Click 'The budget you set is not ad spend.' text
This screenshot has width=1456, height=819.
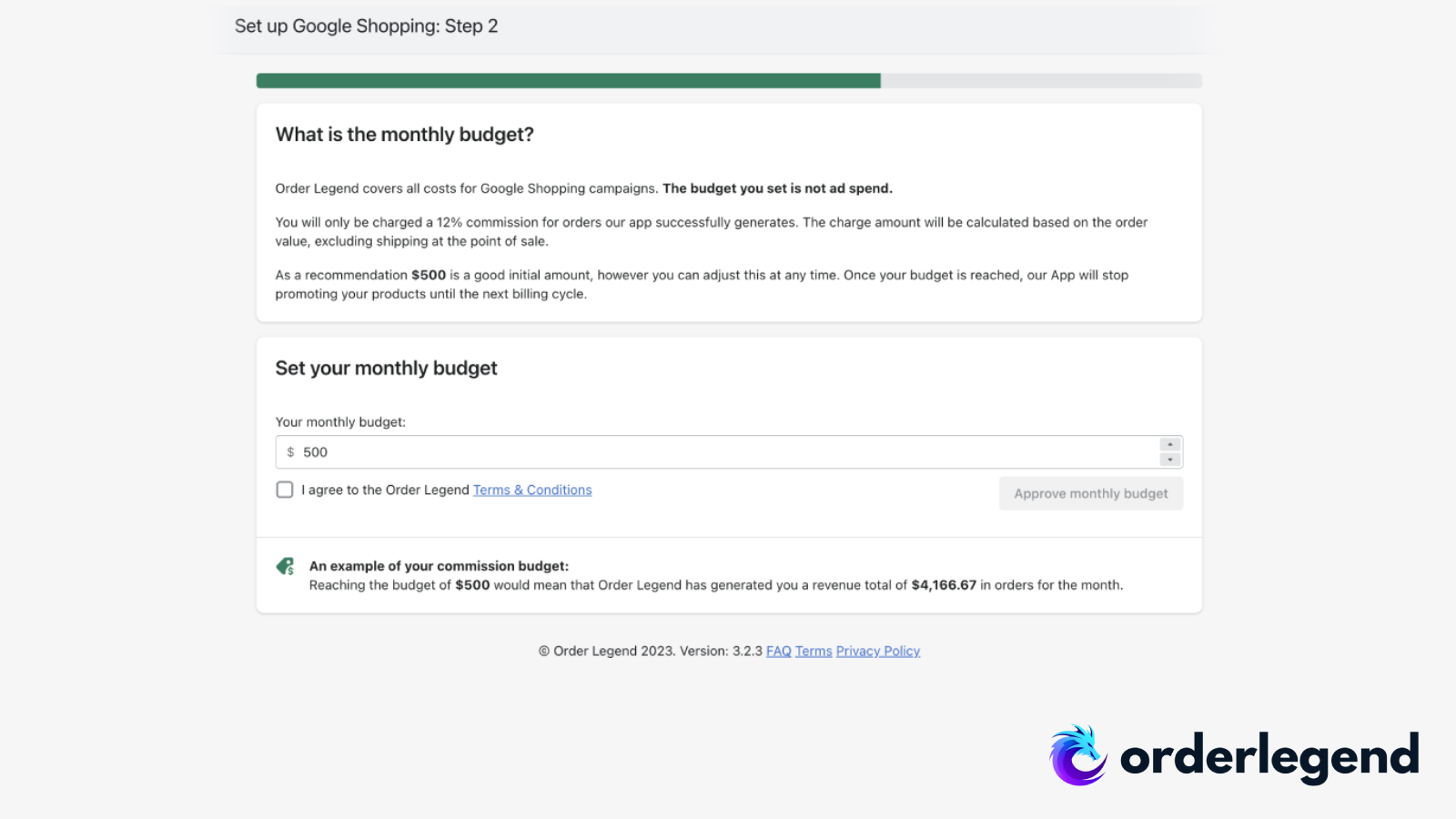click(777, 188)
